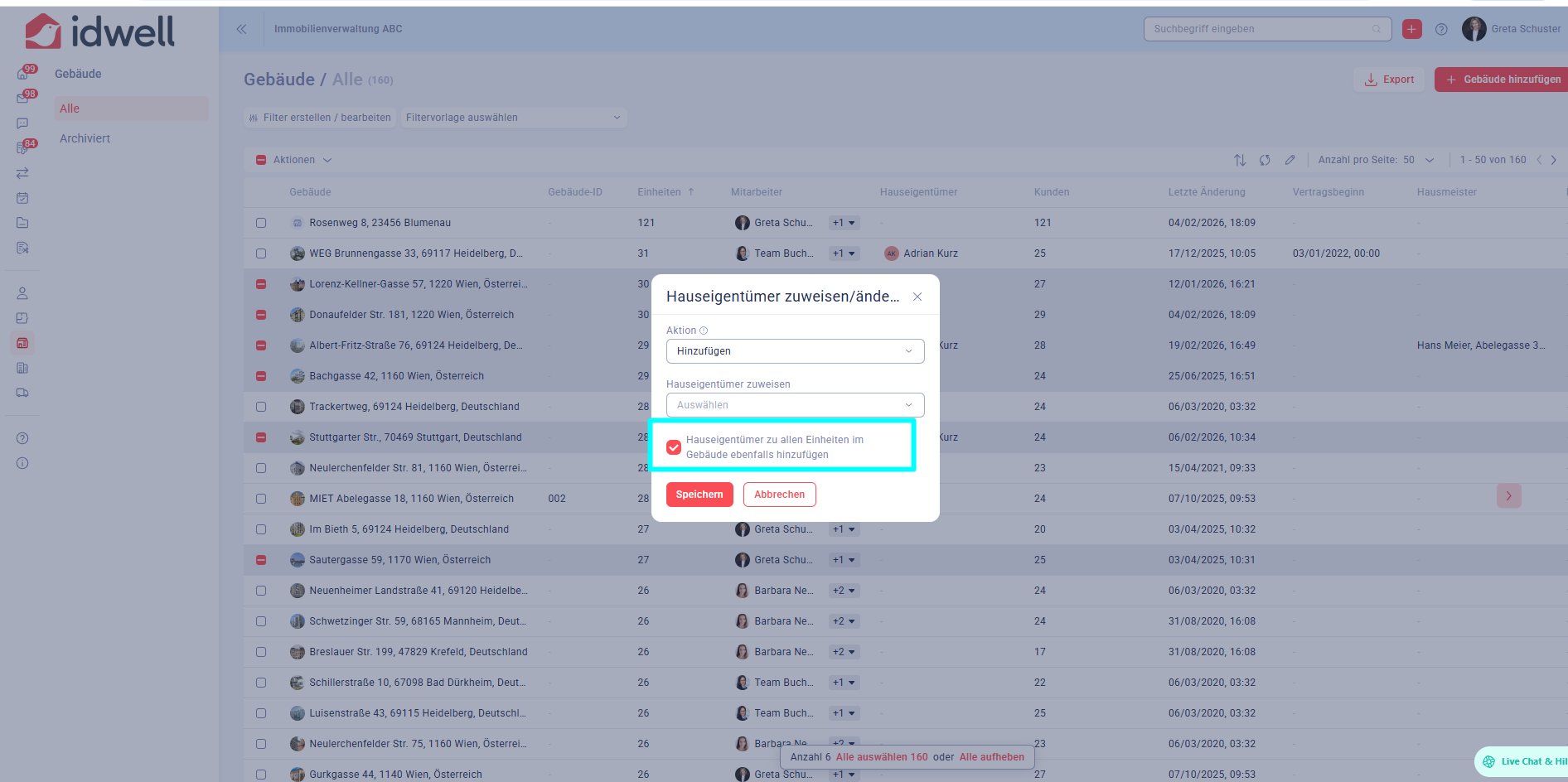
Task: Click the Abbrechen button
Action: (x=779, y=495)
